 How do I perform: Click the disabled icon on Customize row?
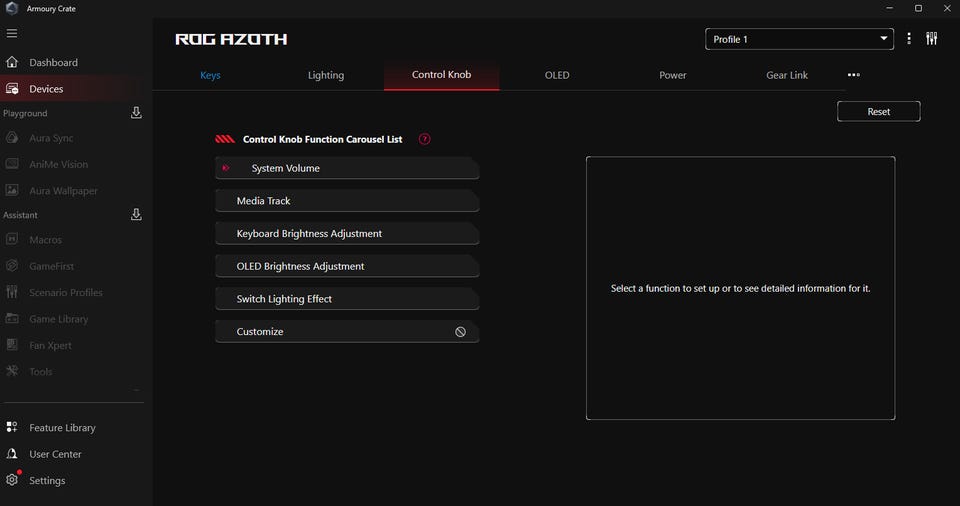click(460, 331)
